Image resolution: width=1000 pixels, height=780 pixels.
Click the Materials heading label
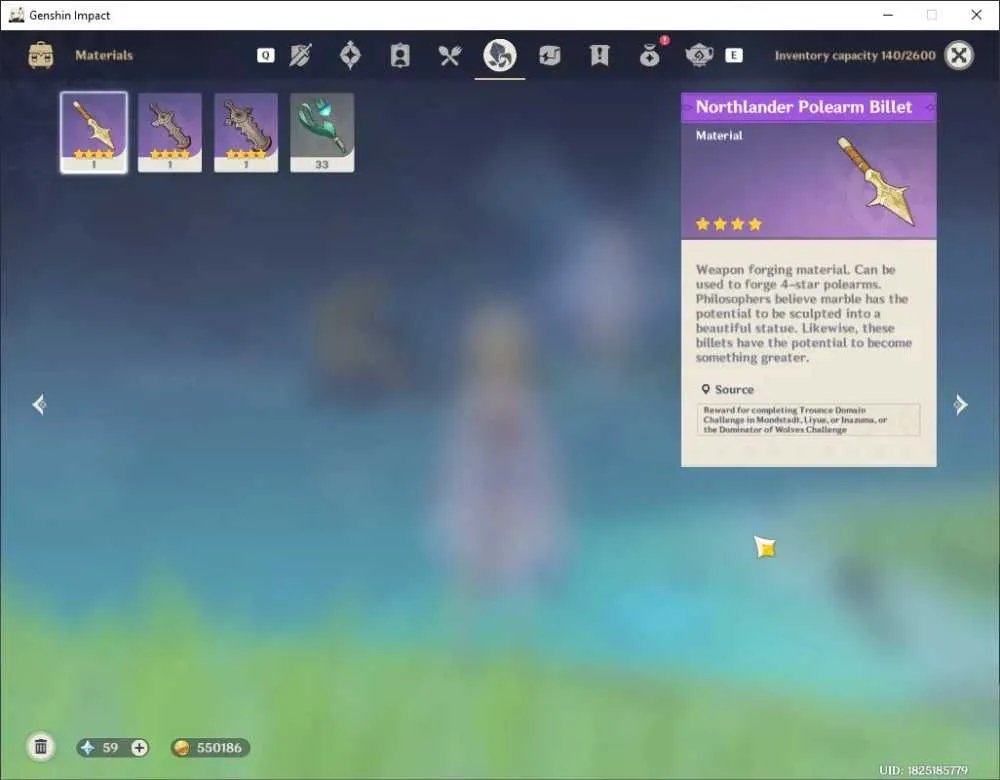pyautogui.click(x=104, y=55)
